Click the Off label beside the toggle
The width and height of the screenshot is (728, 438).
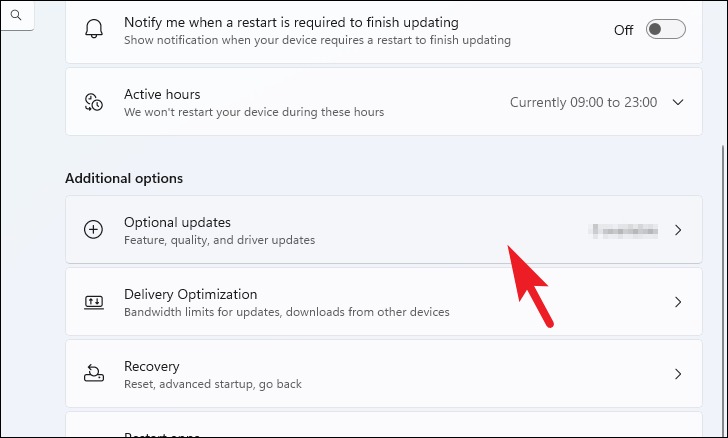623,30
